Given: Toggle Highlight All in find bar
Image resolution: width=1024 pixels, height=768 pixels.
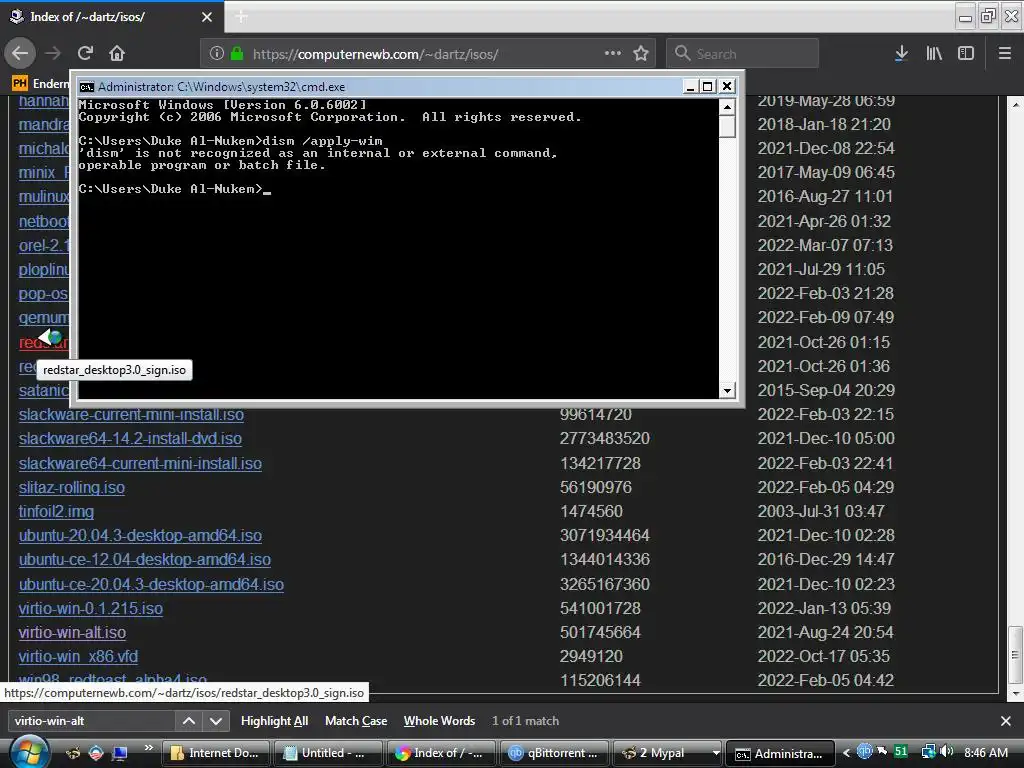Looking at the screenshot, I should (x=274, y=721).
